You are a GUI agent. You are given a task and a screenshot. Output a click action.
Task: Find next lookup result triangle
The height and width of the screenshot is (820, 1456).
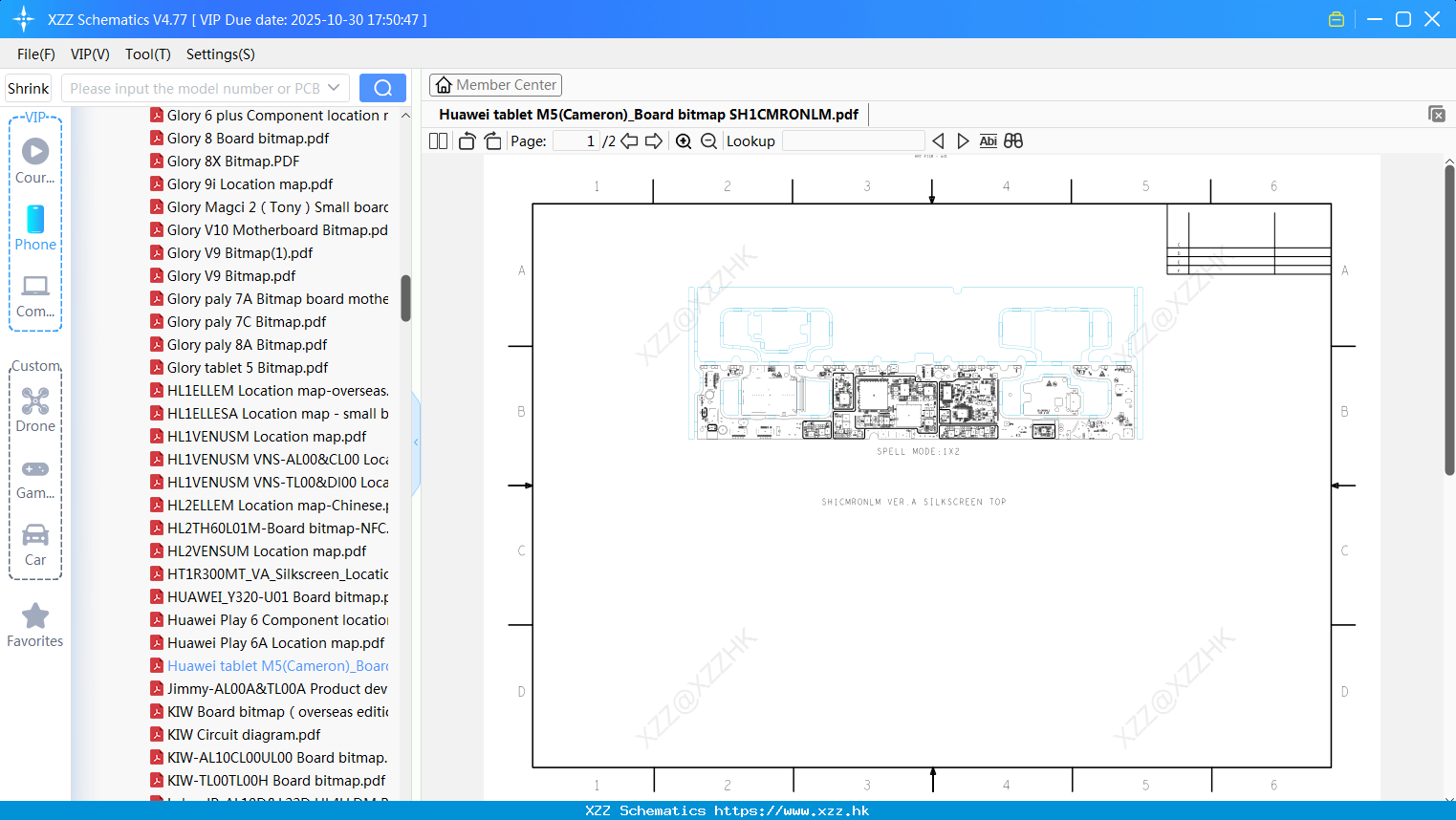963,141
